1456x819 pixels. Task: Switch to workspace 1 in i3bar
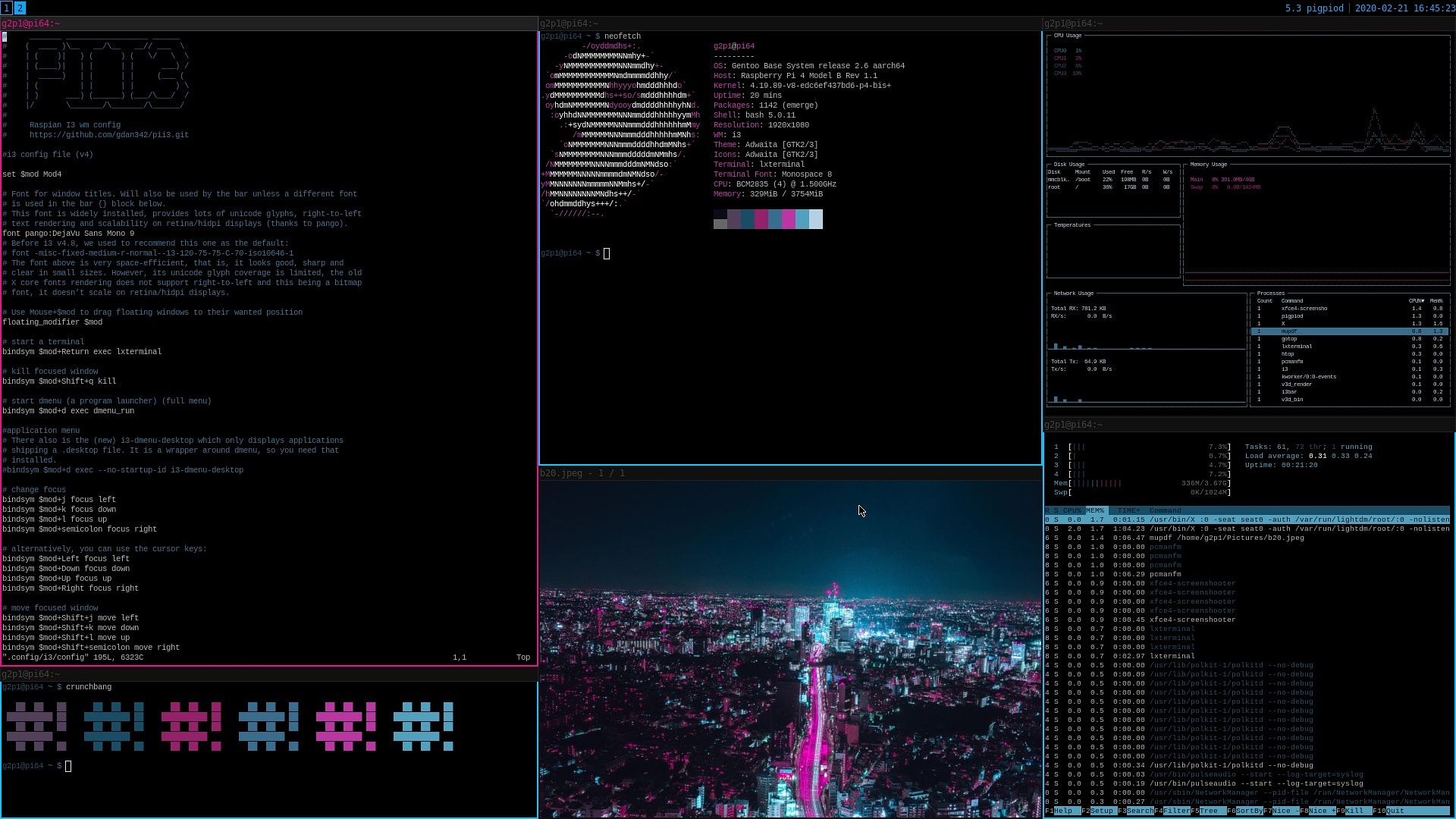click(6, 8)
